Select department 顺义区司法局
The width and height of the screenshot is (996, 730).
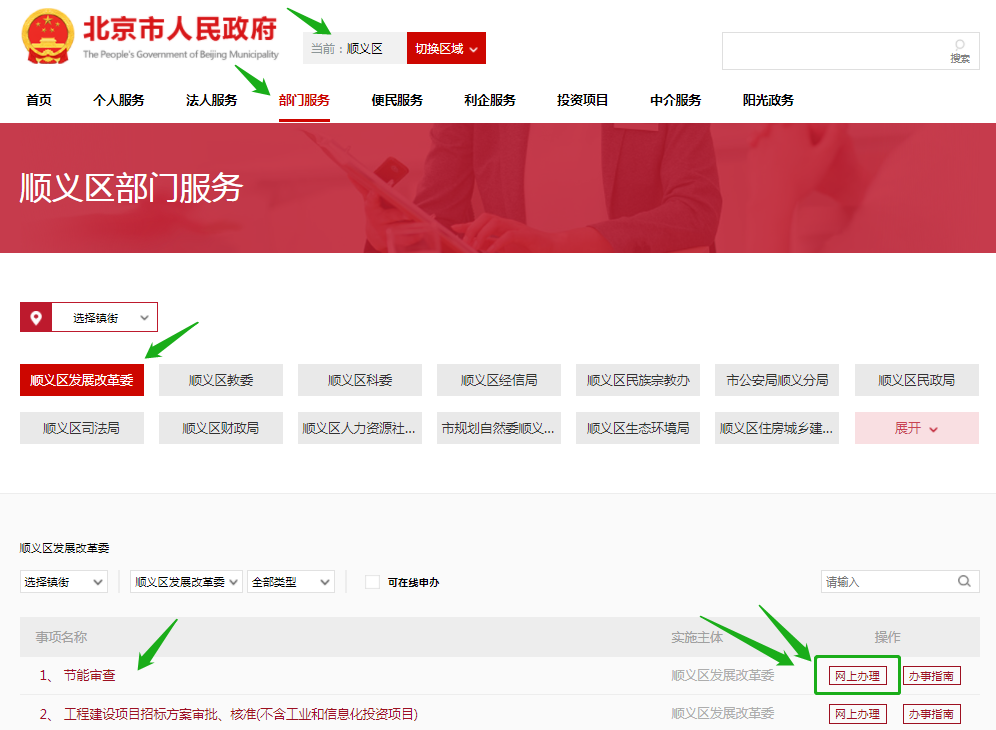click(82, 428)
